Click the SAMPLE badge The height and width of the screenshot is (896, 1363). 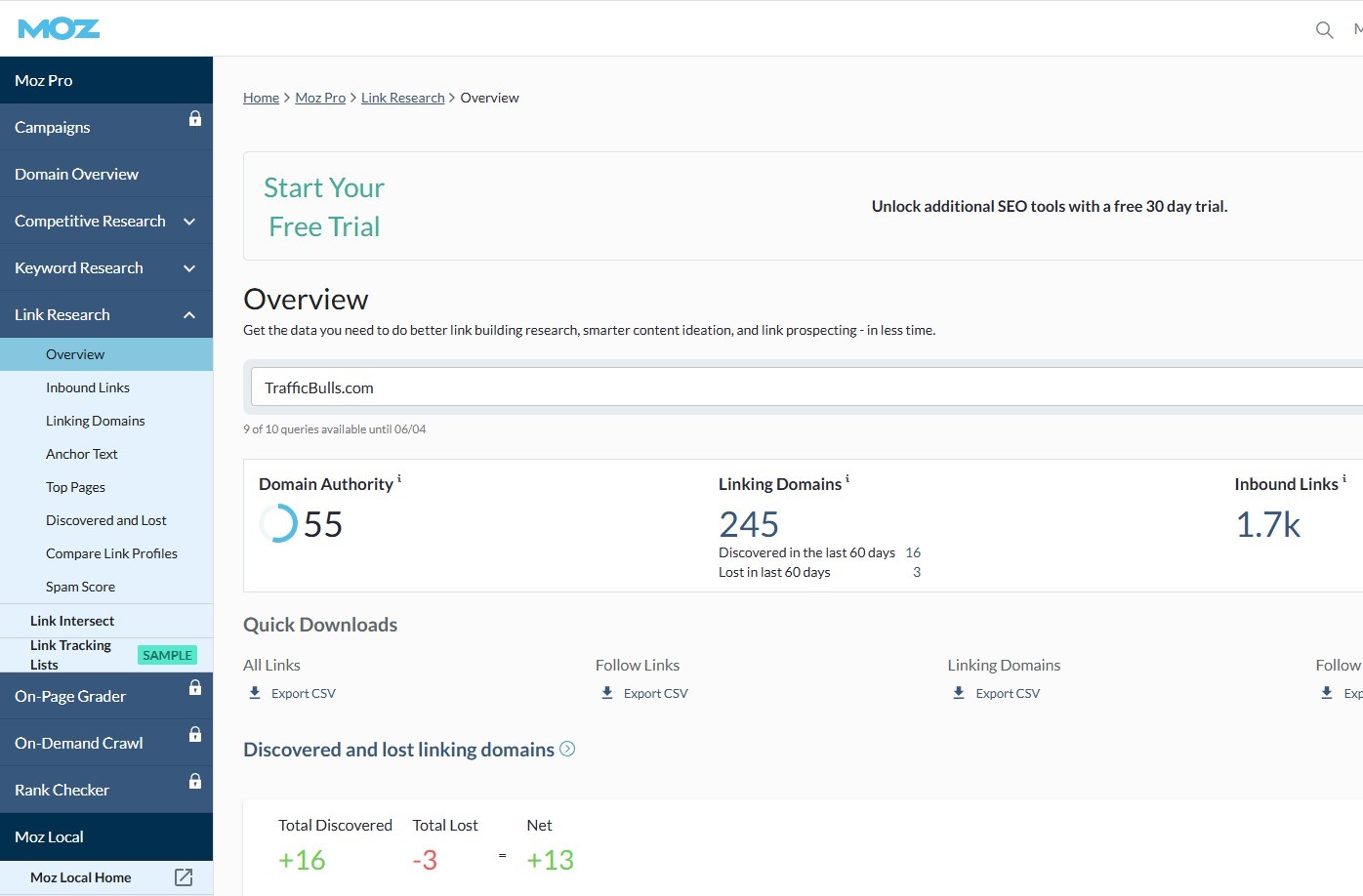click(x=167, y=655)
